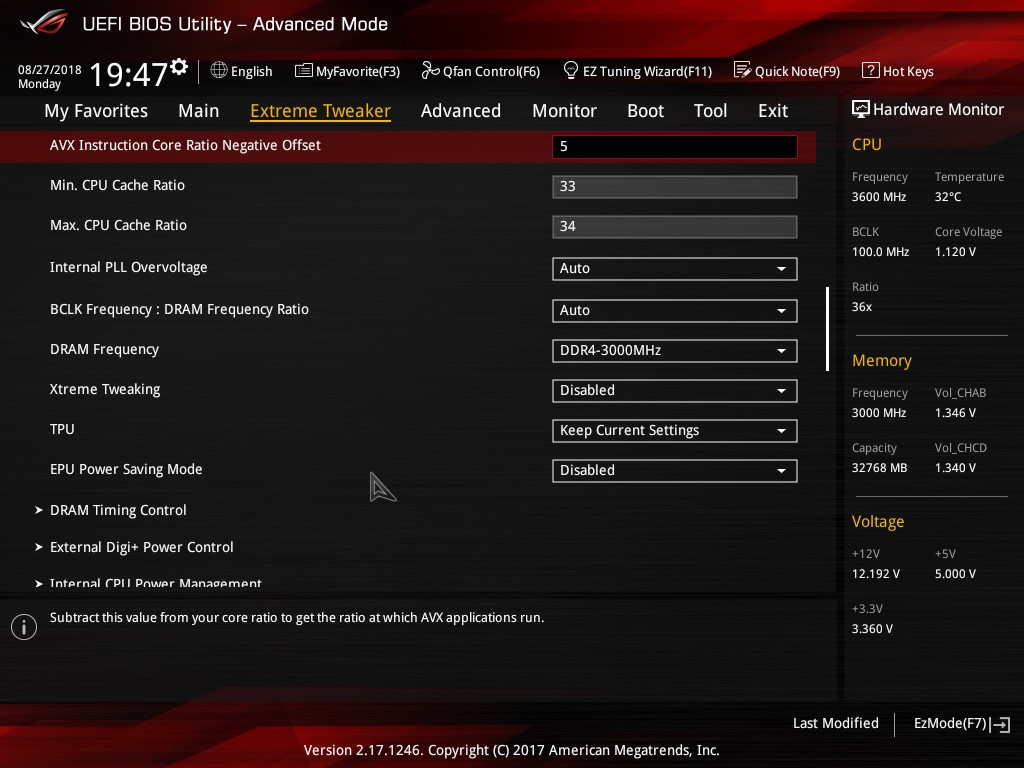Click Last Modified button
Viewport: 1024px width, 768px height.
835,724
